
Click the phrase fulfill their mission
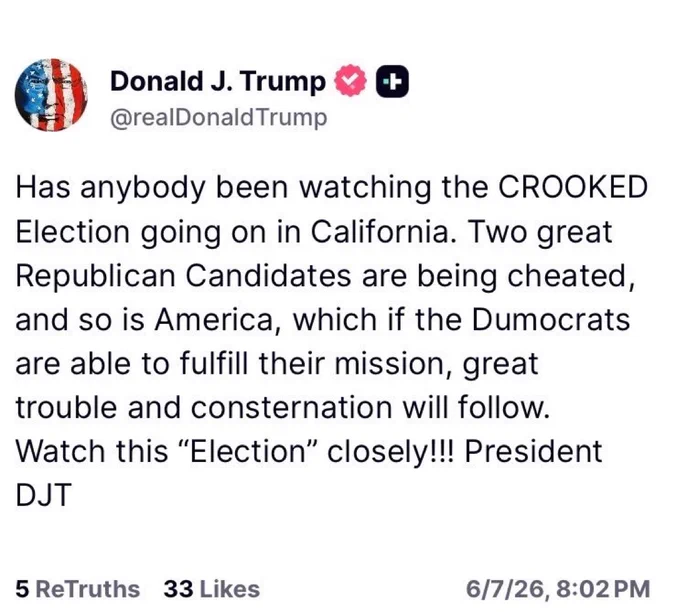(315, 363)
